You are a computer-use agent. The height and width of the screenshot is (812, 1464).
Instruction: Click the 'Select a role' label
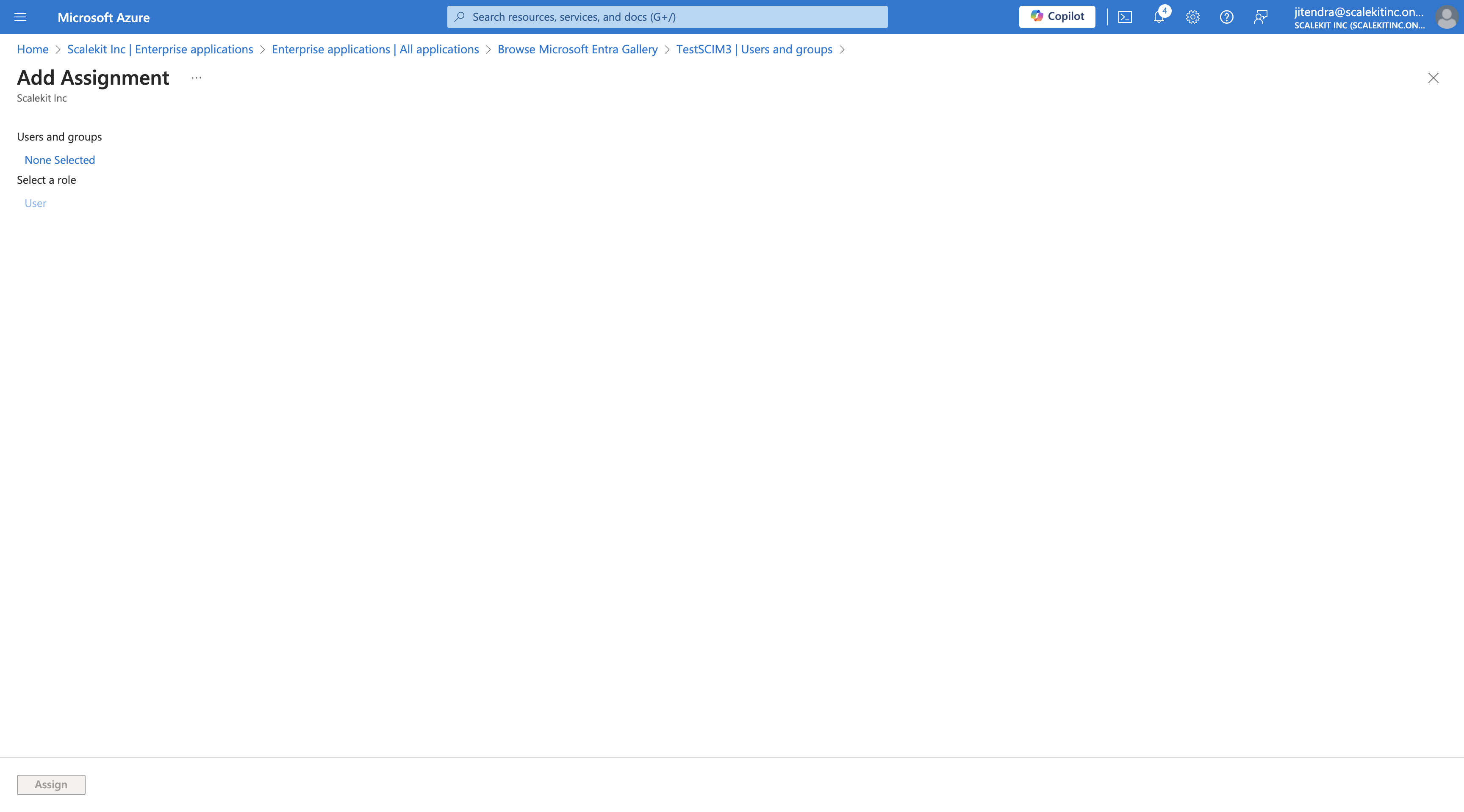(46, 180)
